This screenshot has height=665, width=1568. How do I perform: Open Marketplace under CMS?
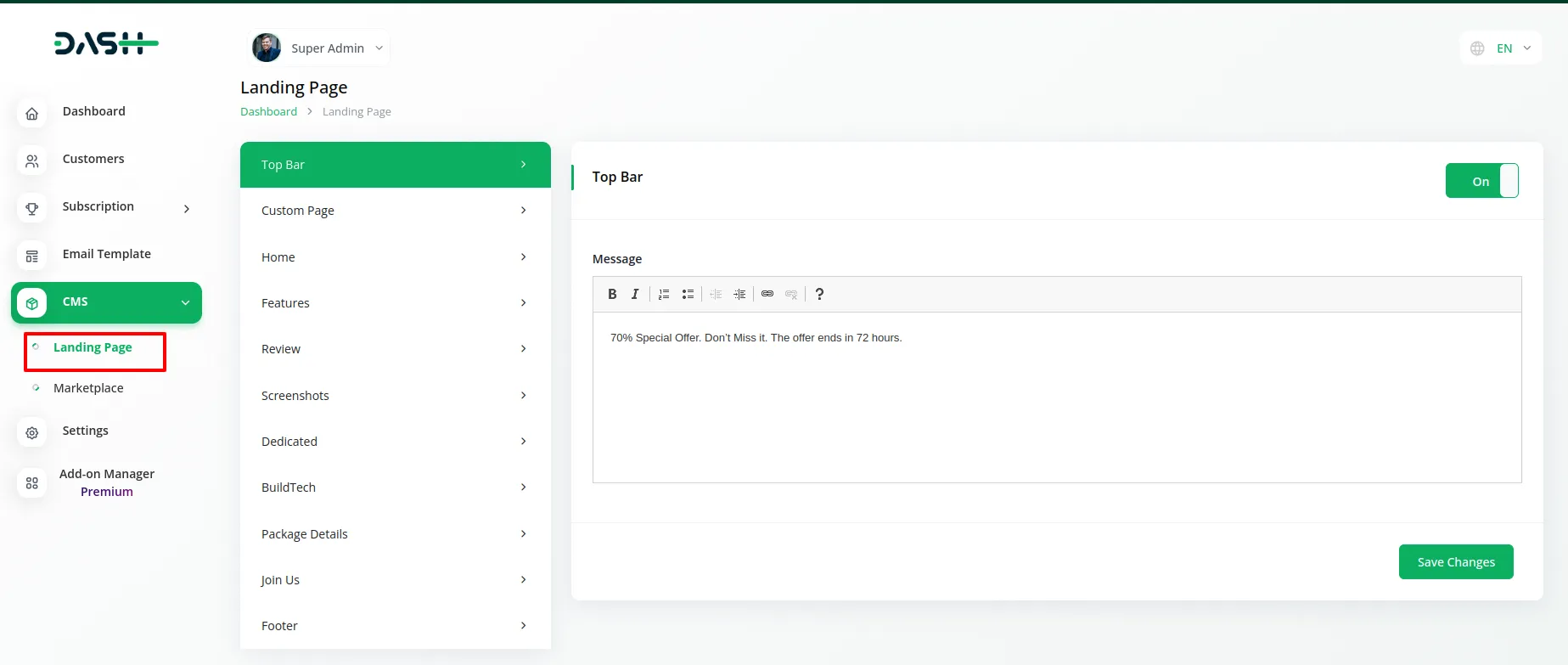(x=88, y=388)
